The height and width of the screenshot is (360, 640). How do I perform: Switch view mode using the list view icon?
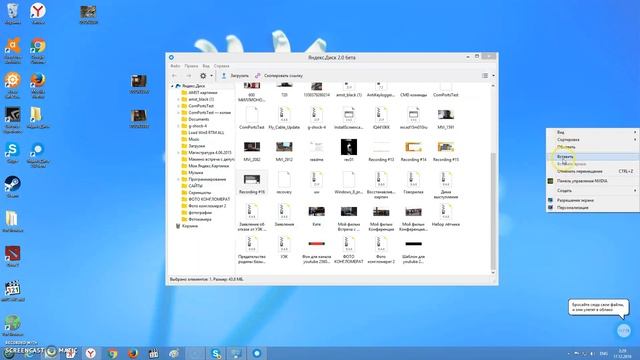click(x=485, y=76)
